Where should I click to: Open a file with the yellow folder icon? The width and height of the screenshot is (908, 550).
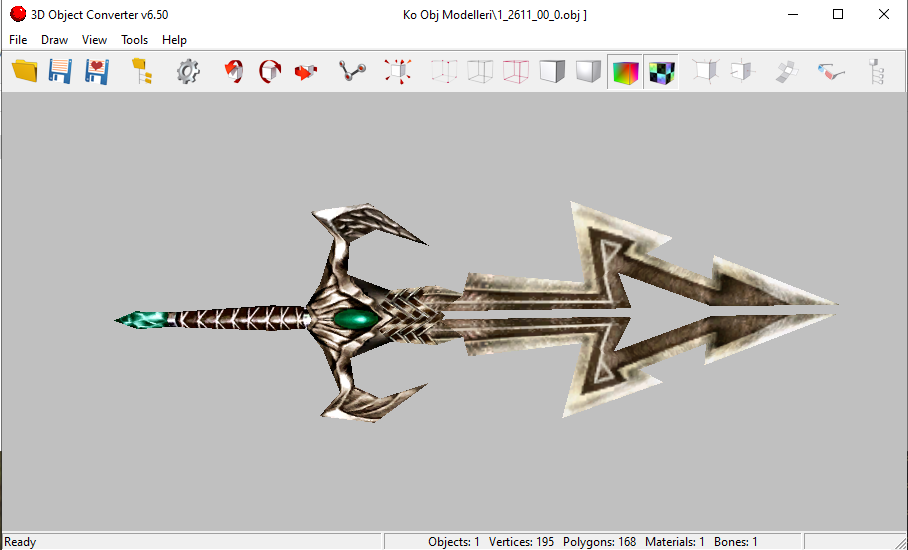(25, 72)
